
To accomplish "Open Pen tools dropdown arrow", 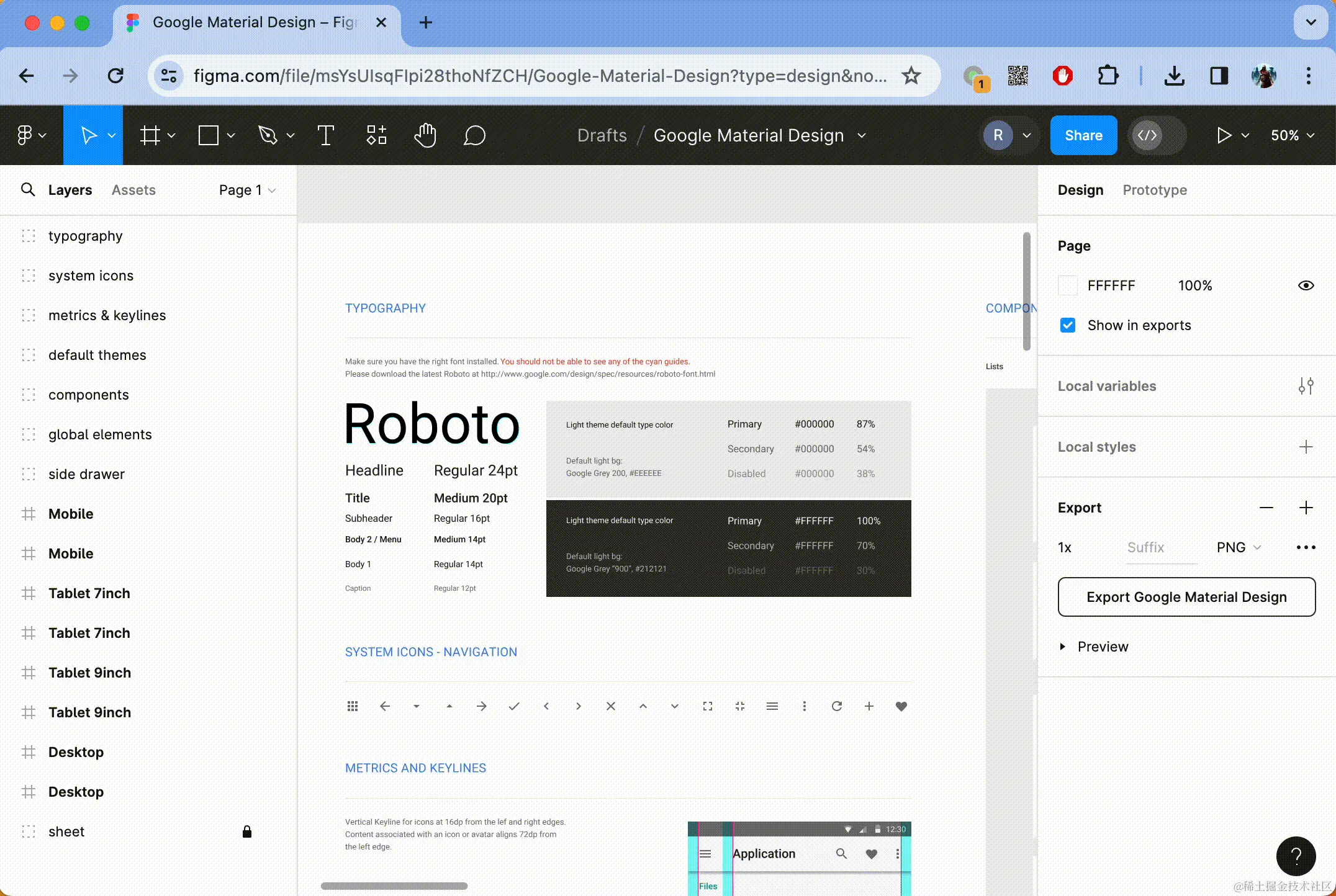I will click(291, 135).
